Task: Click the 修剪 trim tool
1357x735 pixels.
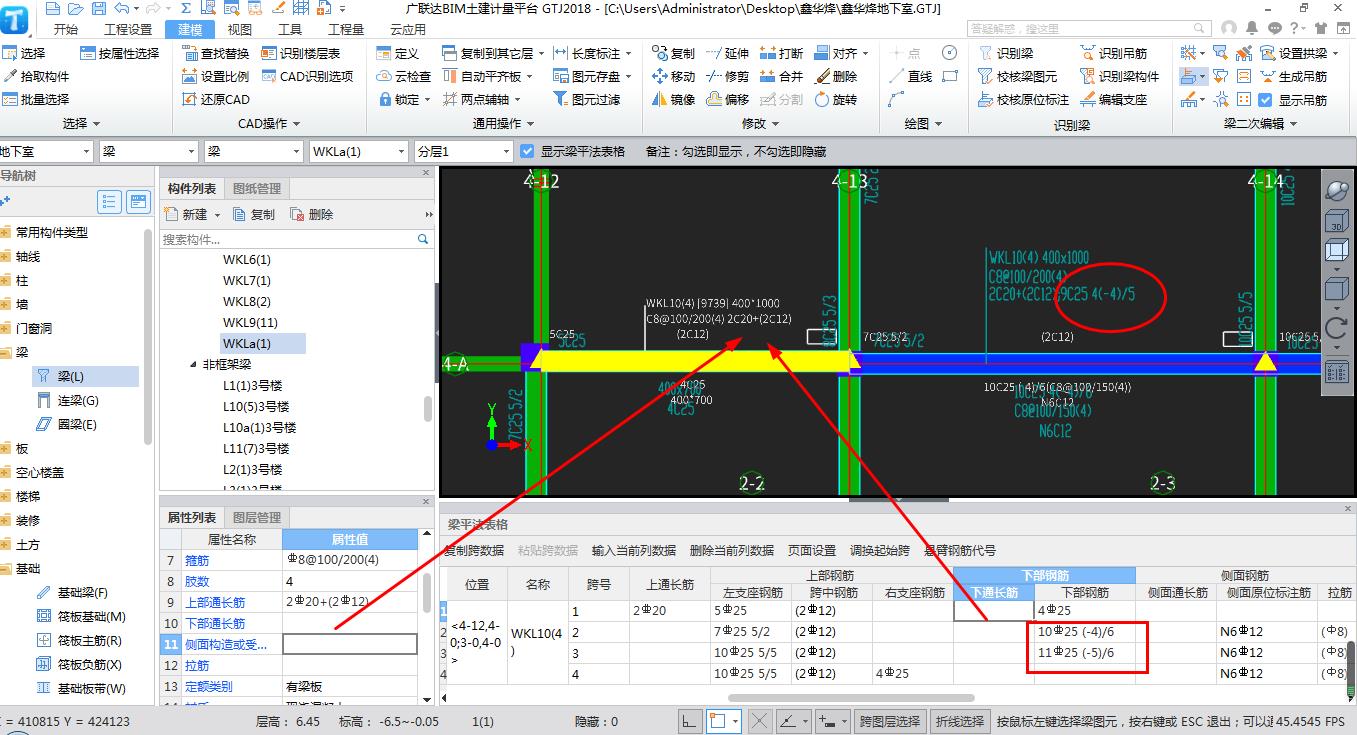Action: (x=727, y=76)
